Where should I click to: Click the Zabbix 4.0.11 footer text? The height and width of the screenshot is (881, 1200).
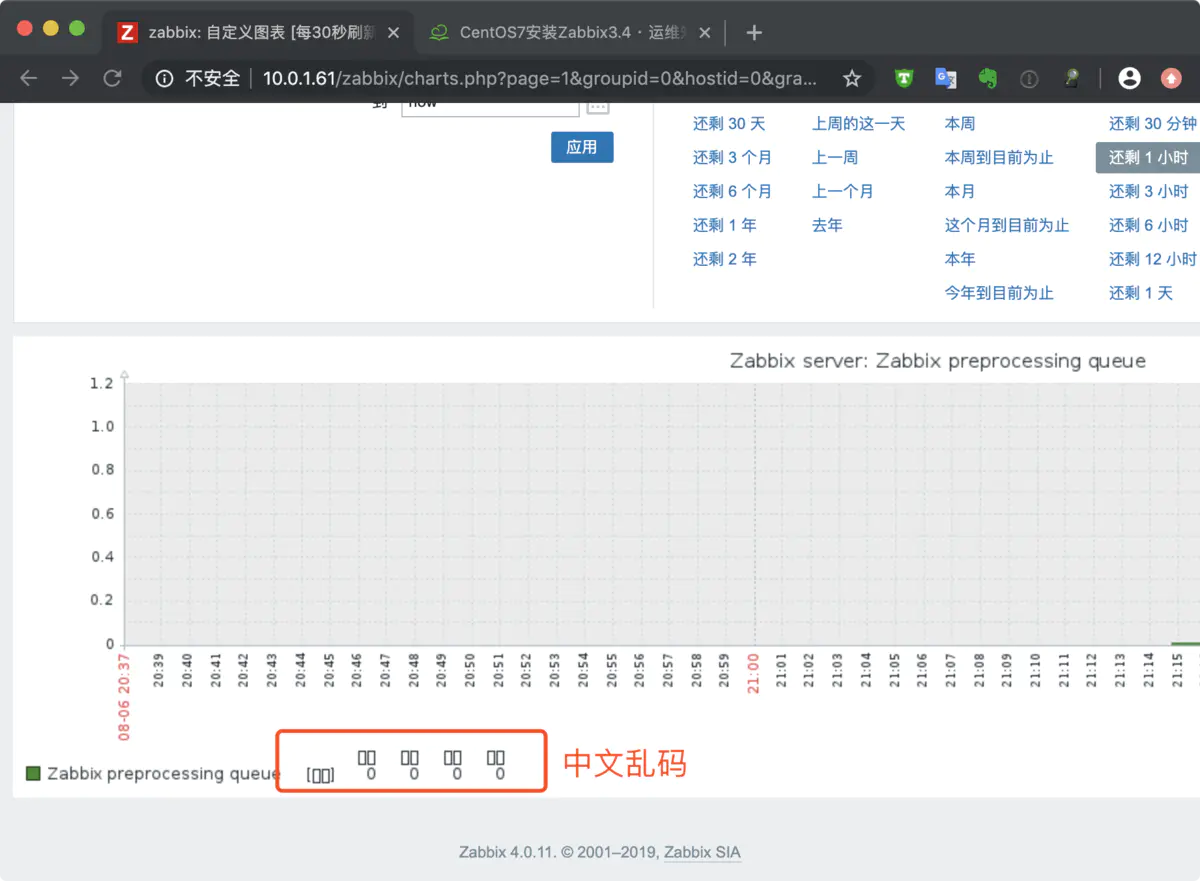pos(506,853)
